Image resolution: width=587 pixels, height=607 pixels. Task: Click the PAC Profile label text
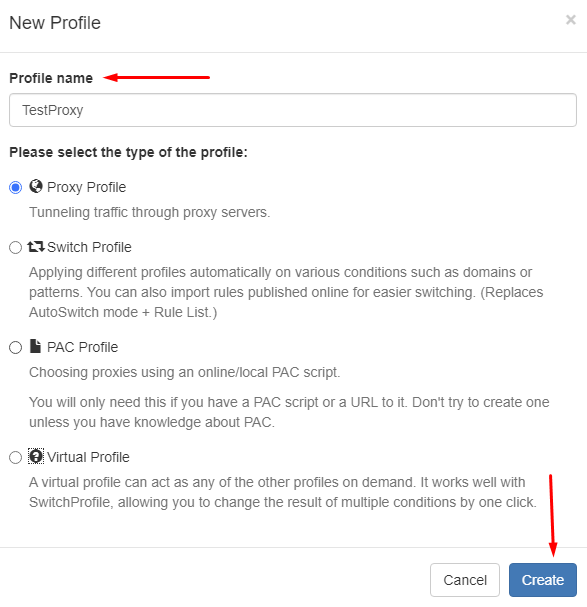point(82,347)
